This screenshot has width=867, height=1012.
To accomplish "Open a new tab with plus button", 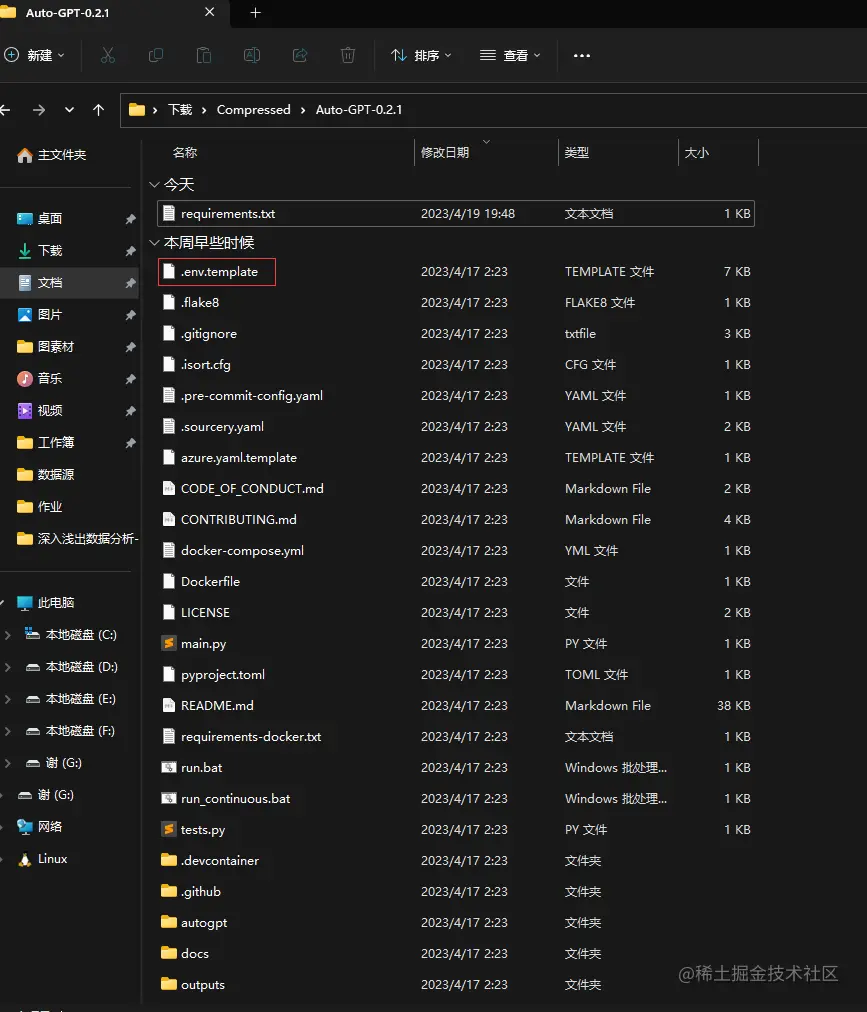I will 256,13.
